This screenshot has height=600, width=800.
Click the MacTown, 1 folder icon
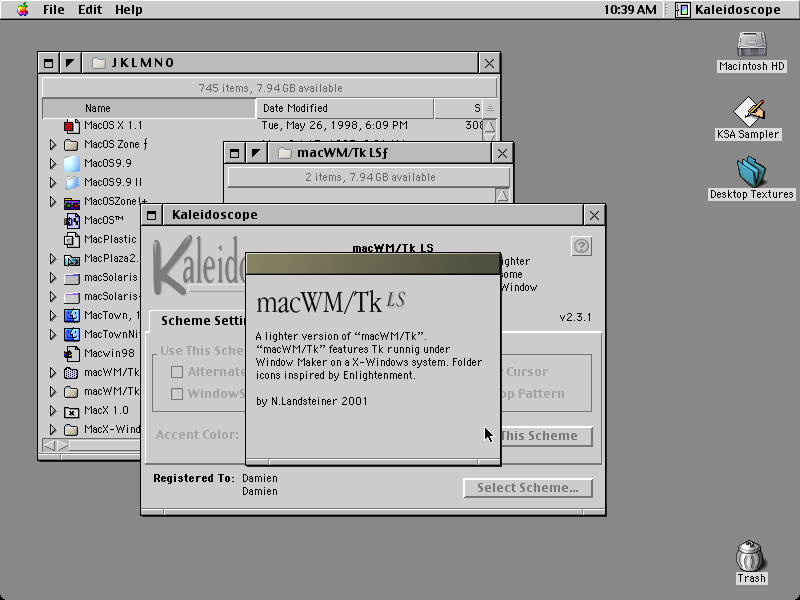(71, 316)
